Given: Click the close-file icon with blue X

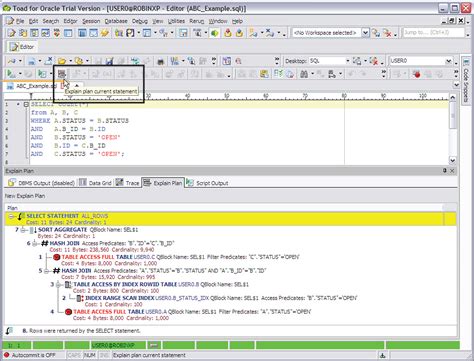Looking at the screenshot, I should pos(49,61).
